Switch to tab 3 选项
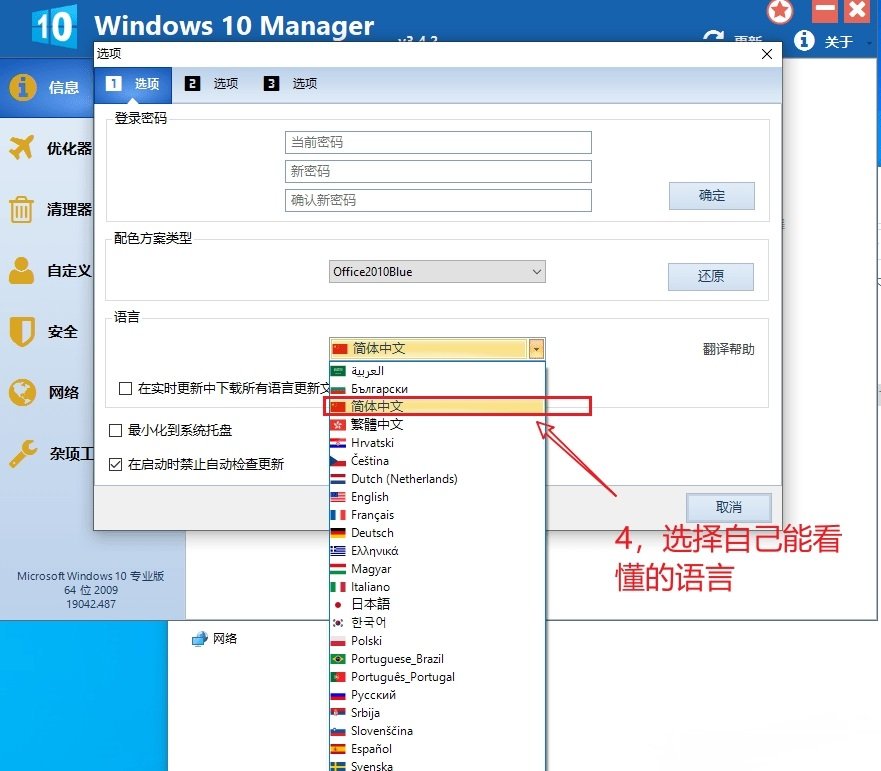This screenshot has height=771, width=881. click(290, 84)
